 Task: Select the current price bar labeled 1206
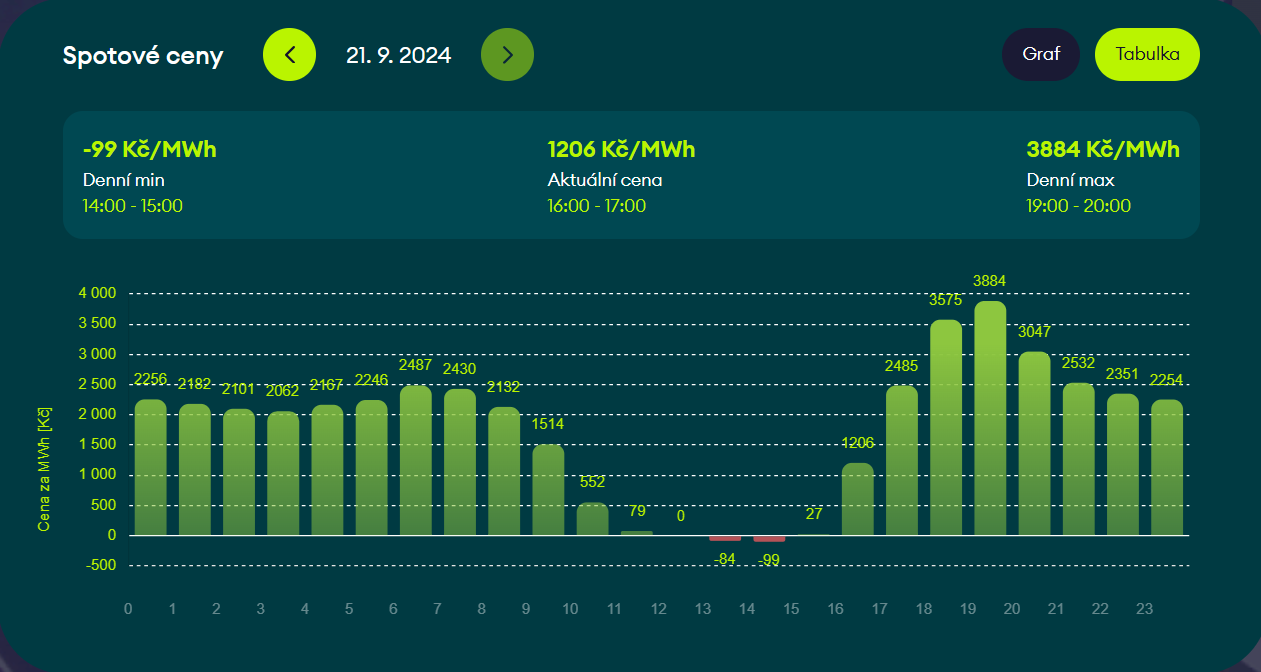[x=858, y=499]
